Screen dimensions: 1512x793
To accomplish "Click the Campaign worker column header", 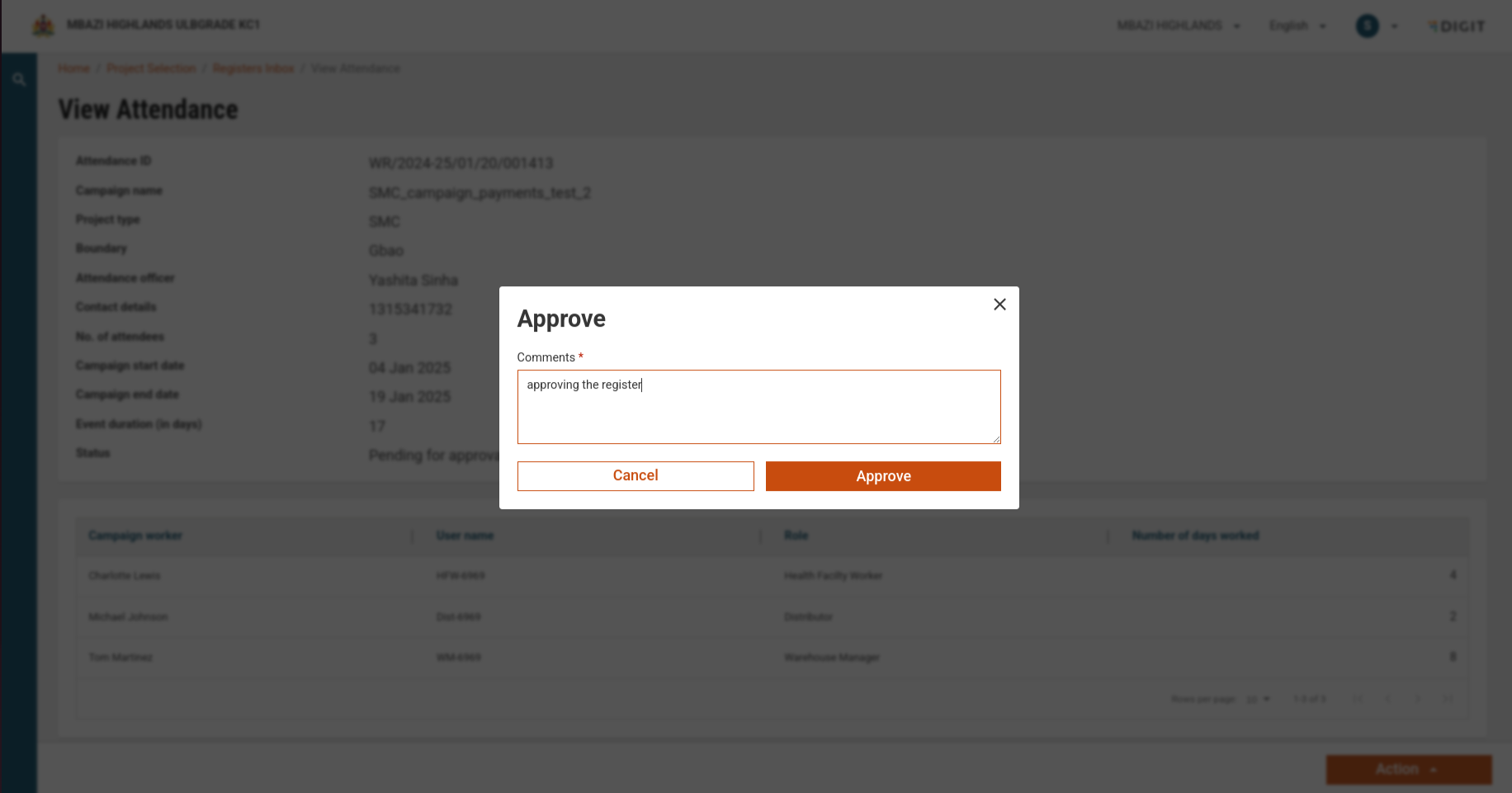I will [135, 536].
